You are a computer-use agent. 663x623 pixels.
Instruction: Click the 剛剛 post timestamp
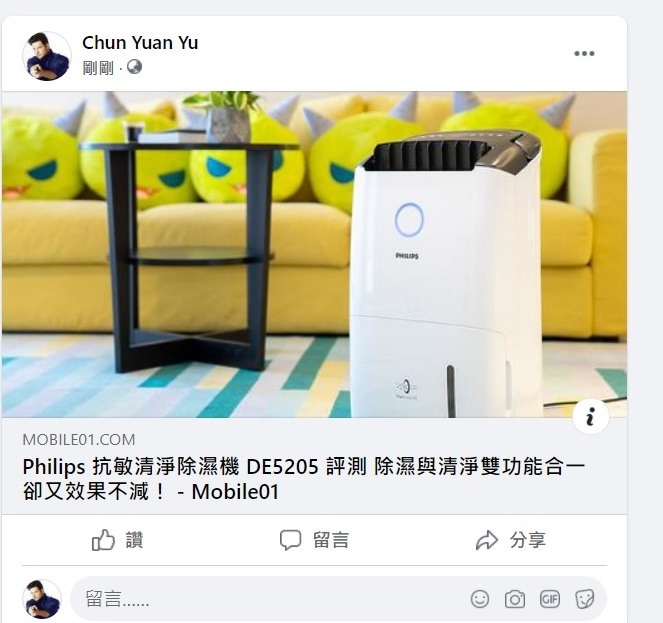(98, 68)
